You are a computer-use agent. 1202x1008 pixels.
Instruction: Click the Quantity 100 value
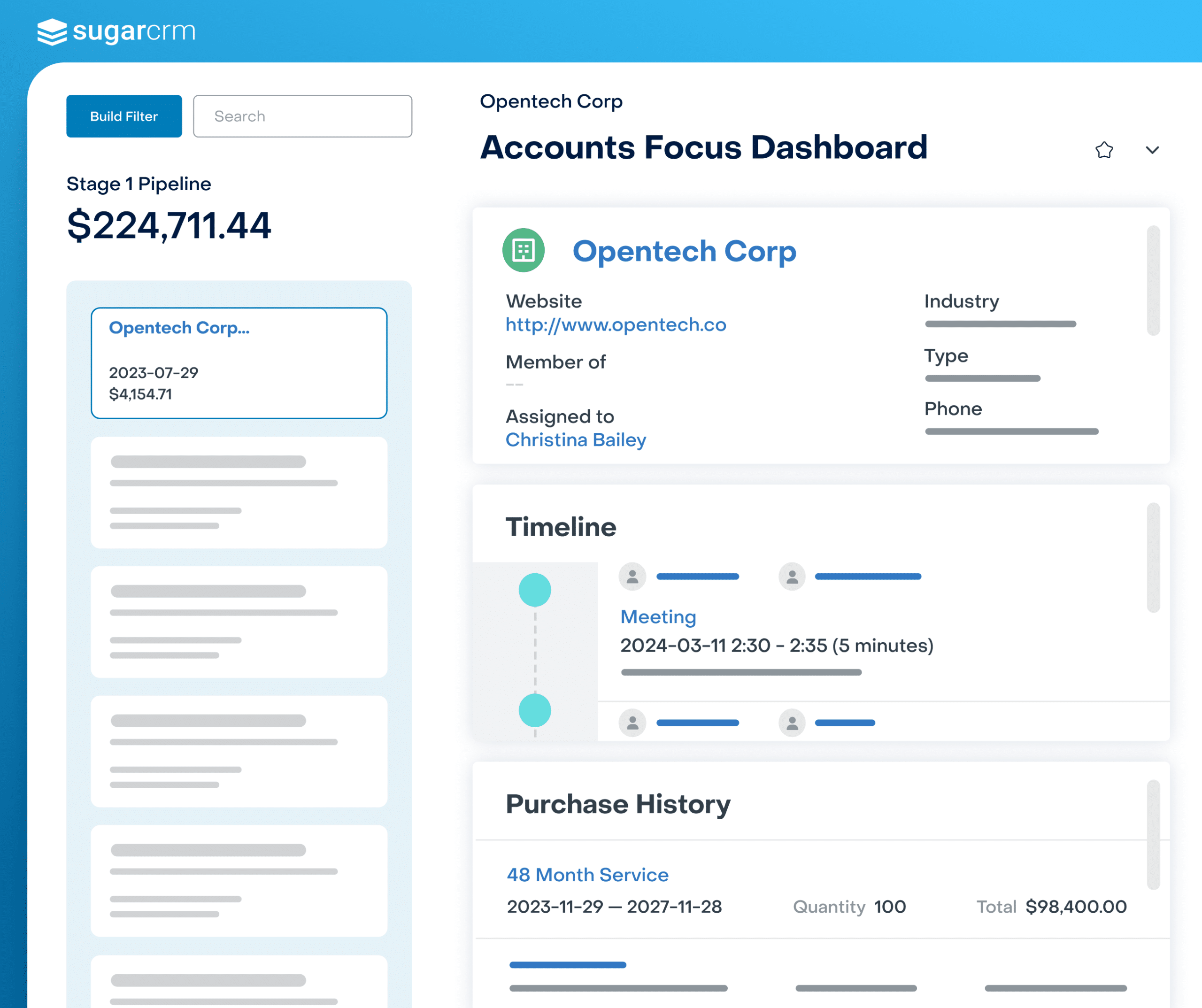(x=890, y=907)
